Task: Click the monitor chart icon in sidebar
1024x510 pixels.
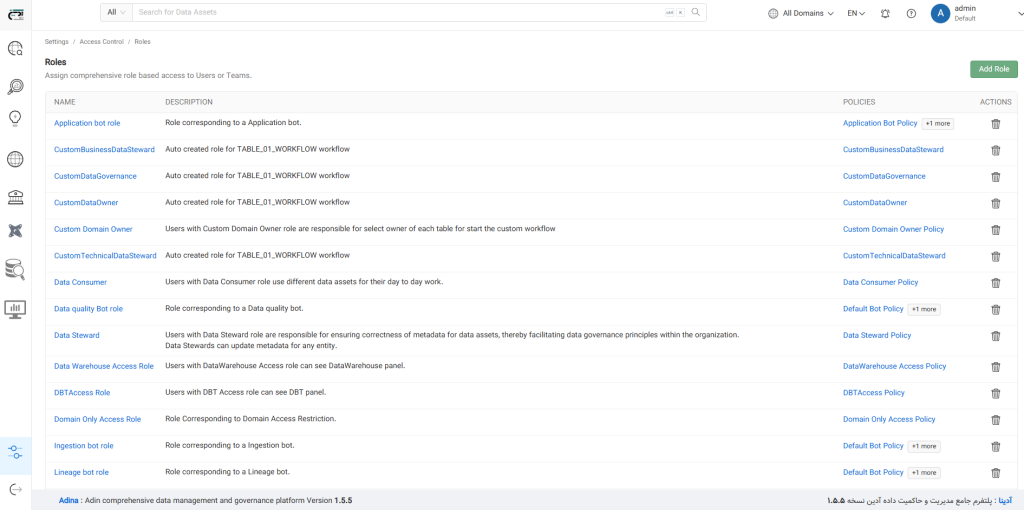Action: click(x=15, y=309)
